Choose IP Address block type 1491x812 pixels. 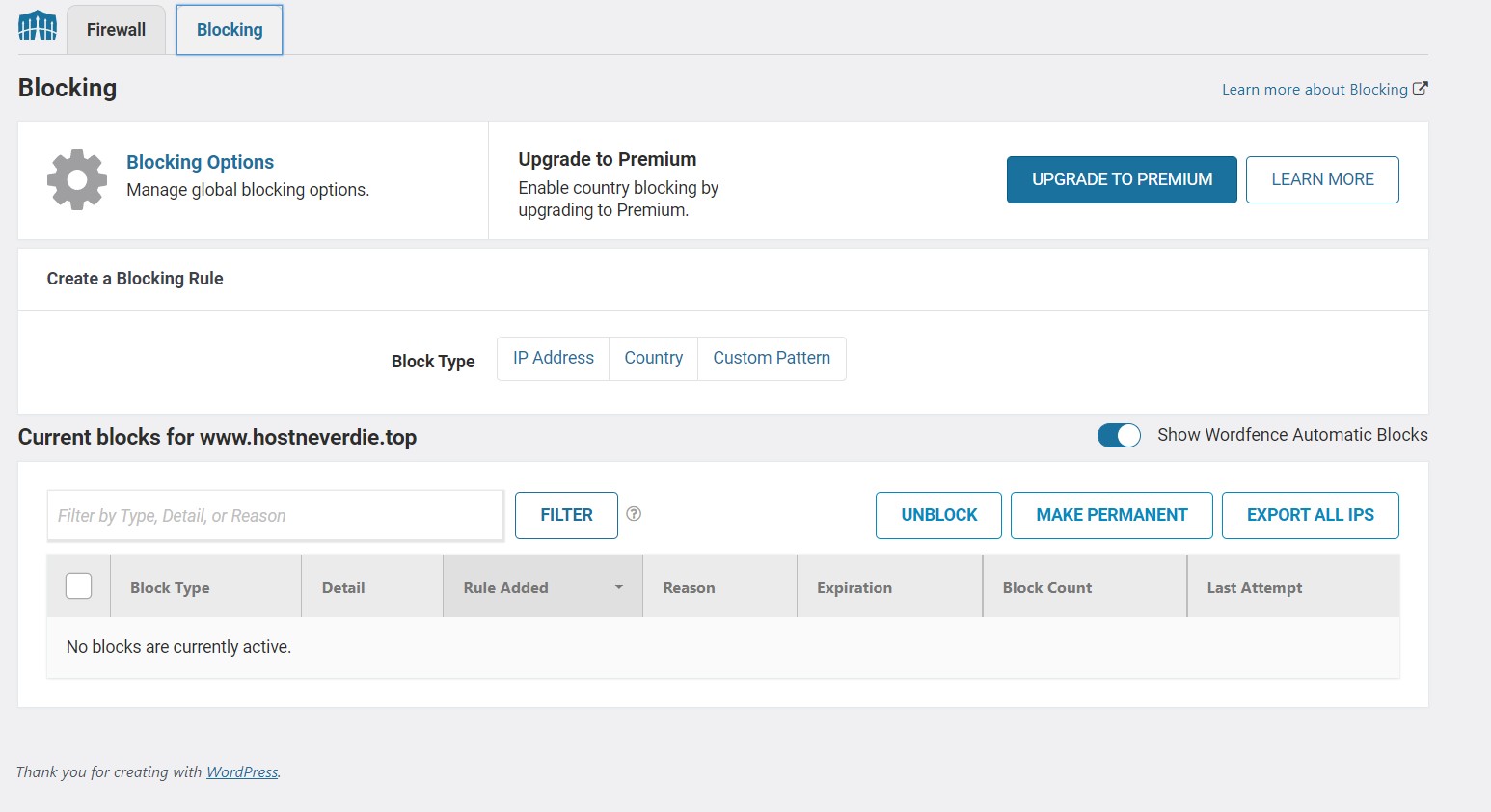point(554,359)
